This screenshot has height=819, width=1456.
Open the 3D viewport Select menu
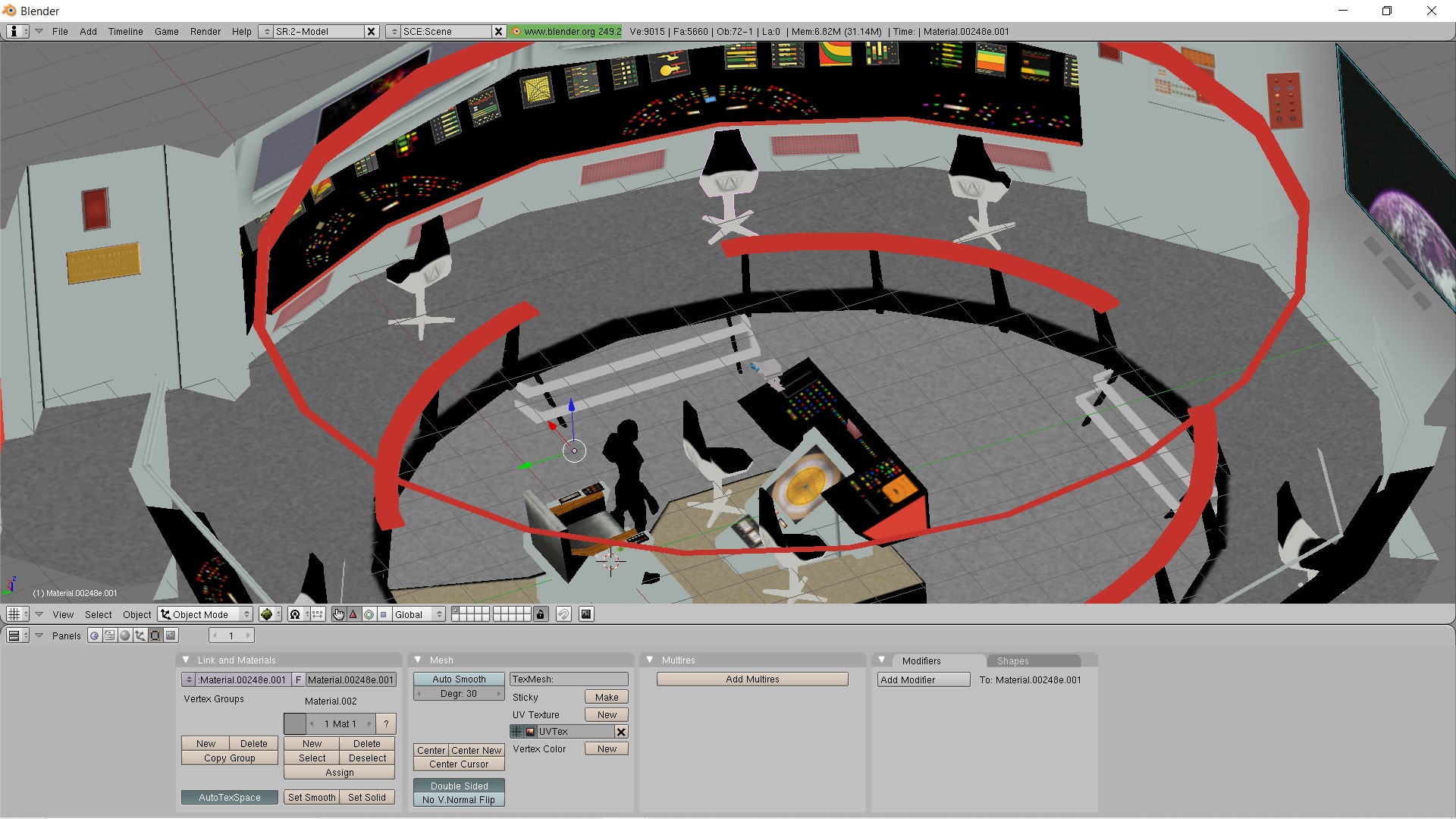coord(98,615)
